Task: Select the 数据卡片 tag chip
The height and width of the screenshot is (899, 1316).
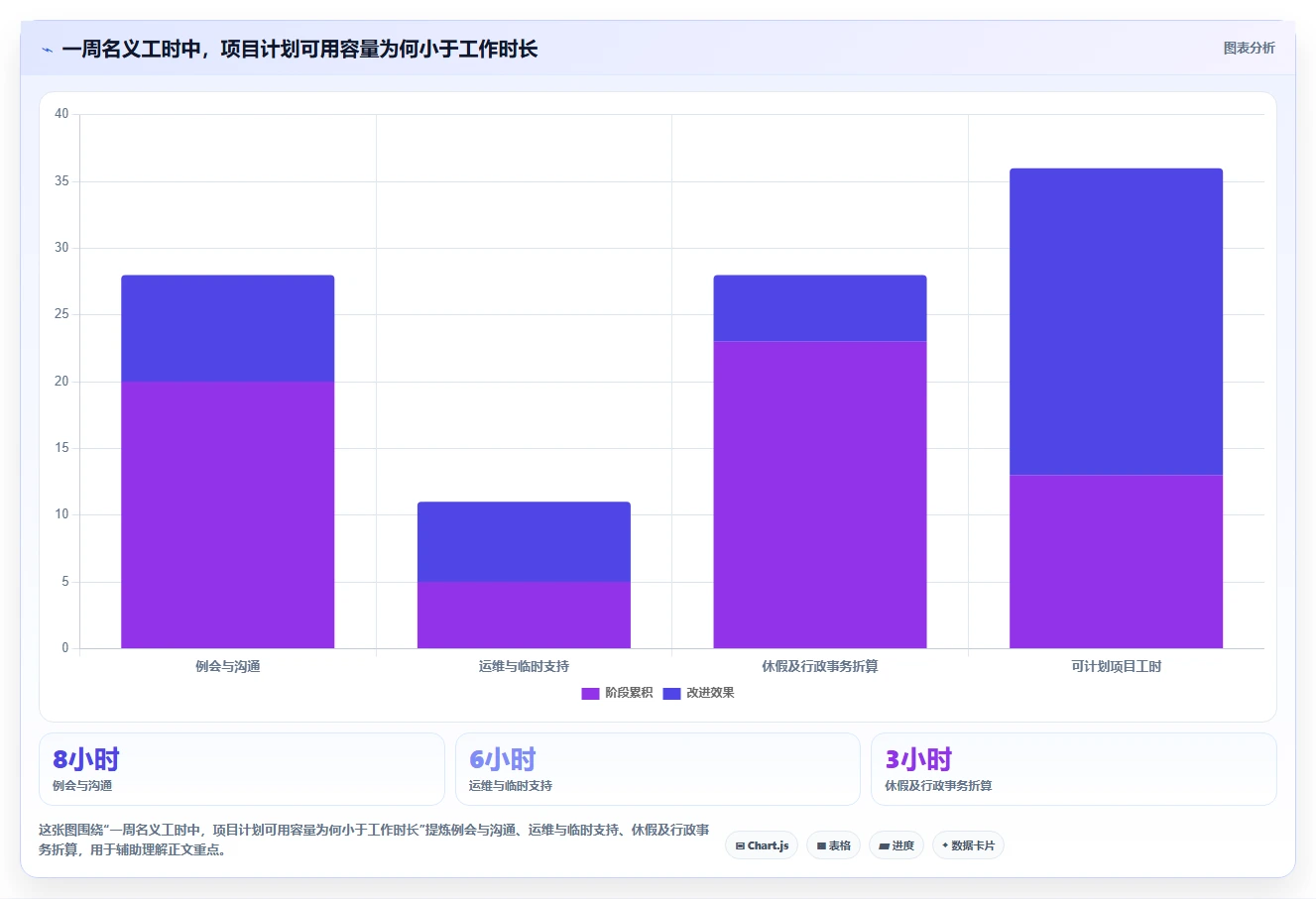Action: pos(968,845)
